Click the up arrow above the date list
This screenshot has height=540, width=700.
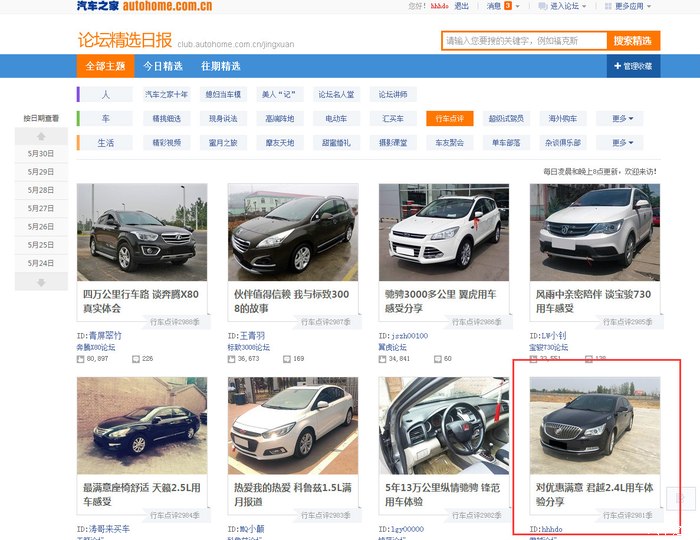(x=41, y=135)
